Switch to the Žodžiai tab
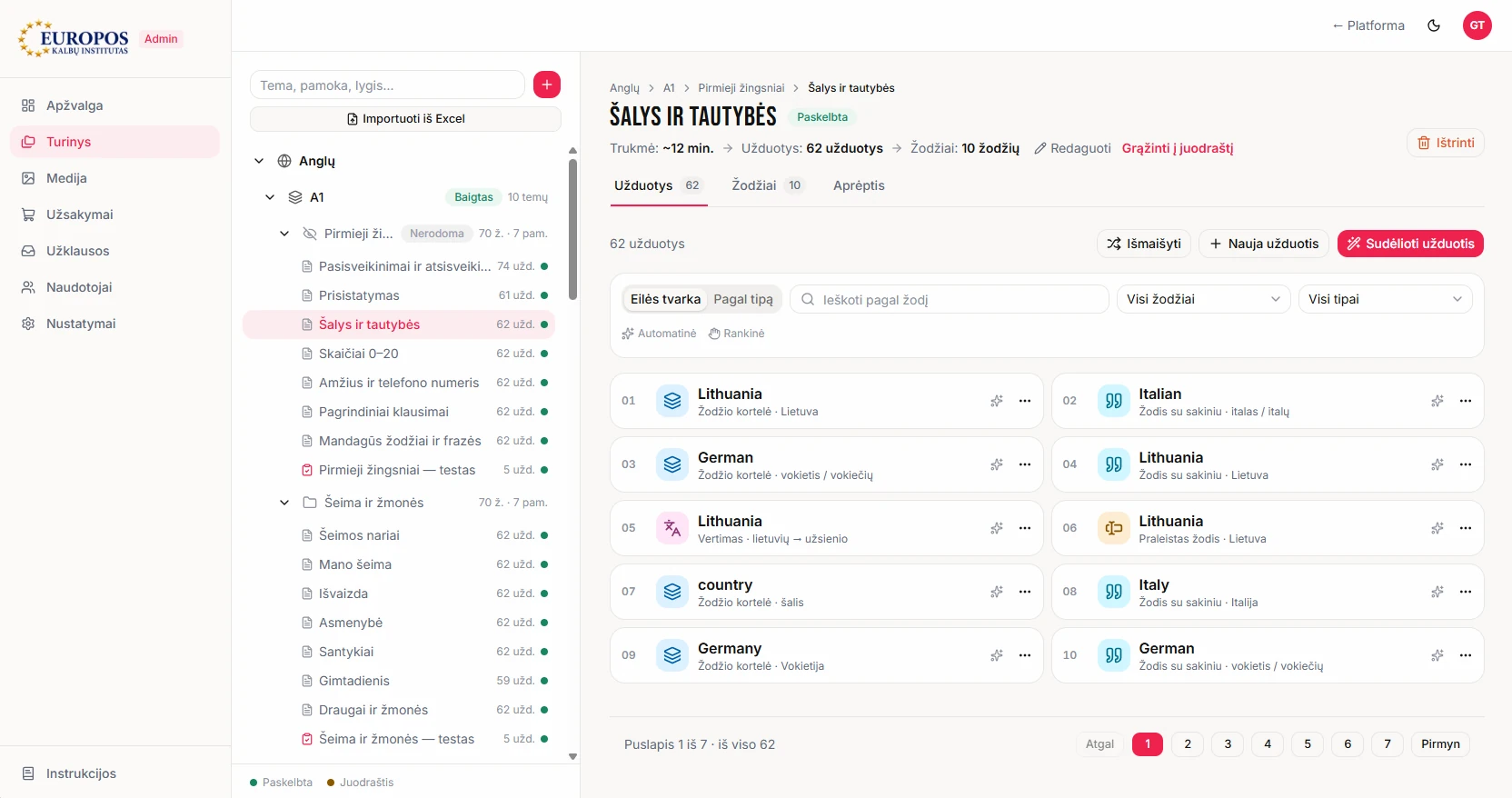 pos(768,185)
